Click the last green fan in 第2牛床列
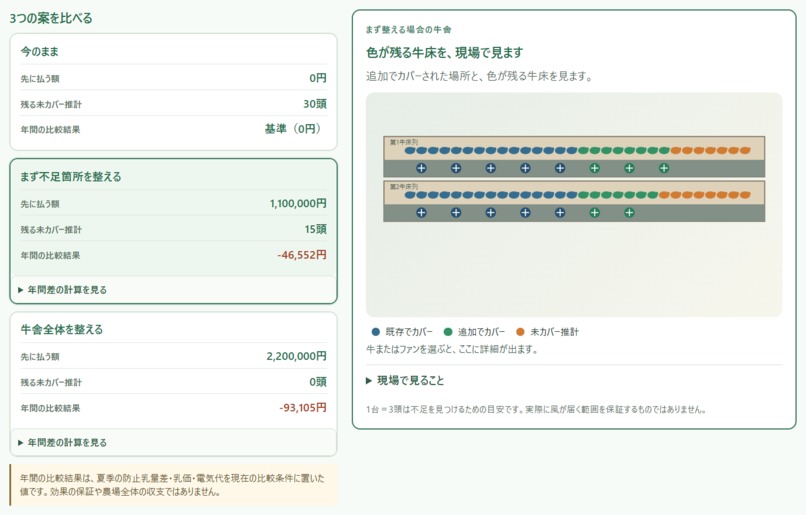This screenshot has width=806, height=515. point(629,212)
